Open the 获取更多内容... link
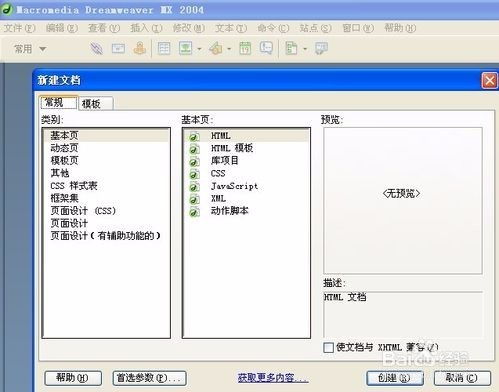The image size is (499, 392). (x=273, y=378)
